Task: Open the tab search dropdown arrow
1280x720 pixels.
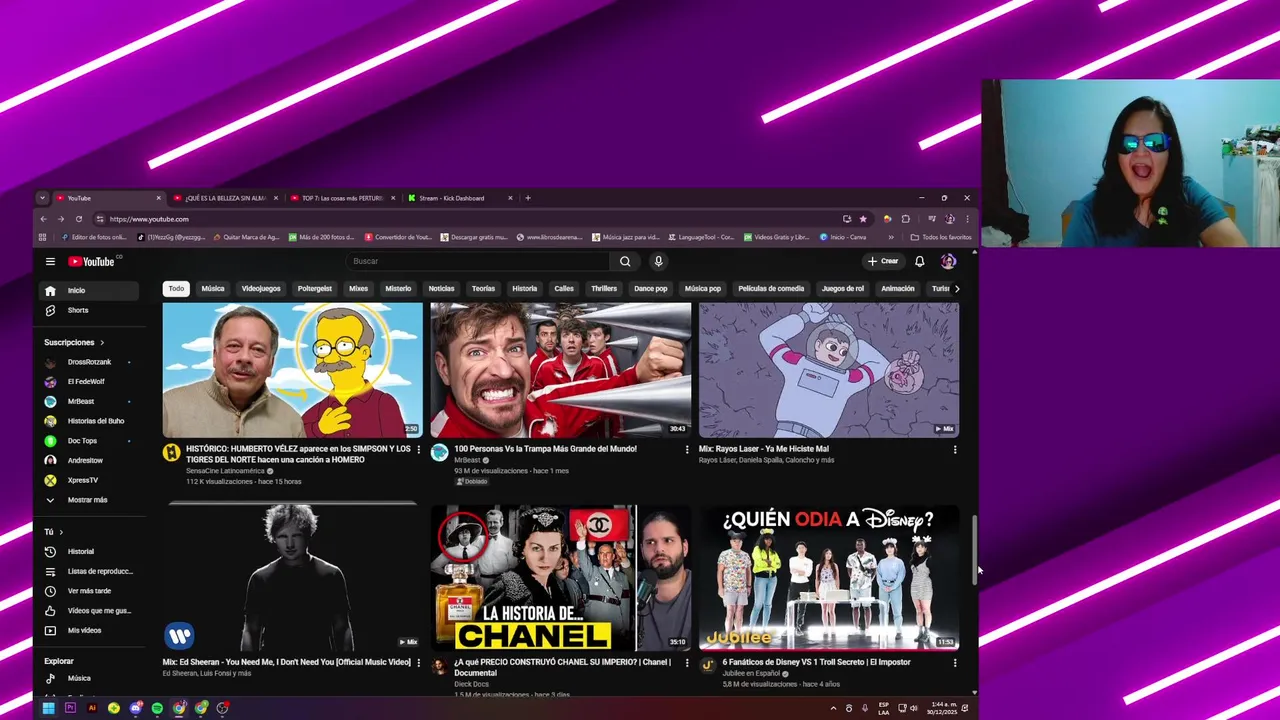Action: pos(42,198)
